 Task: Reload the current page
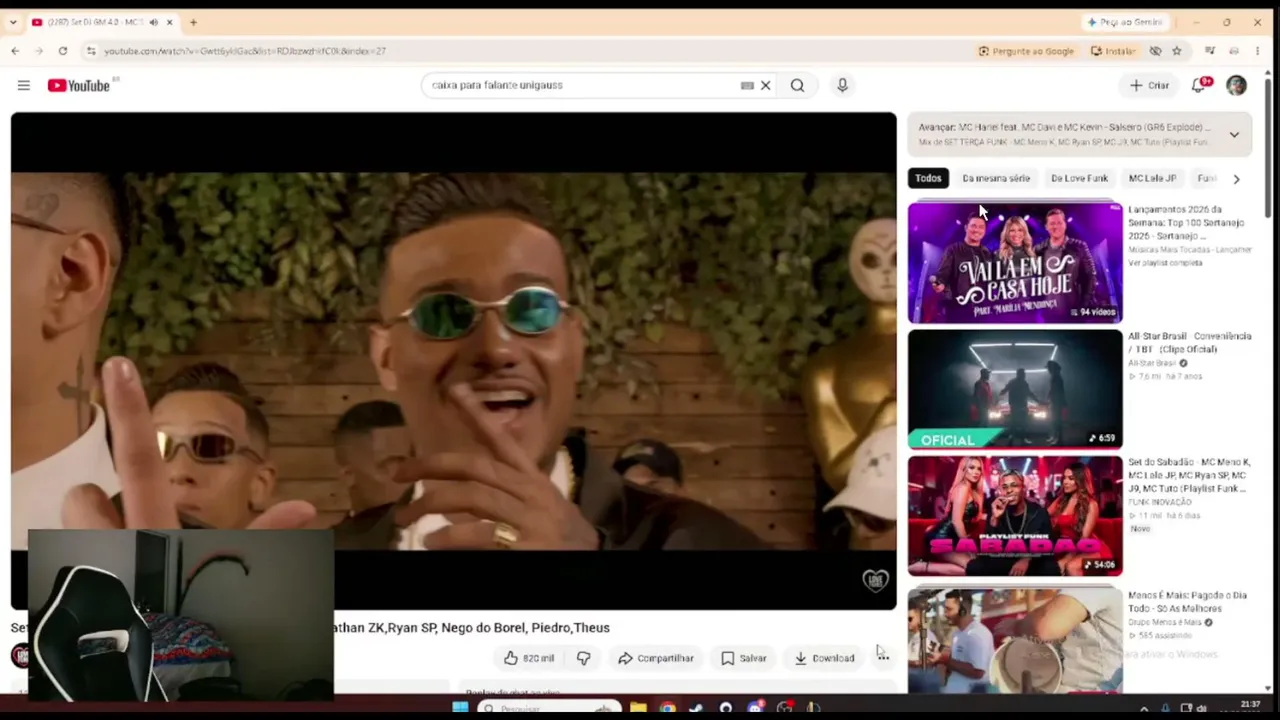(x=63, y=51)
